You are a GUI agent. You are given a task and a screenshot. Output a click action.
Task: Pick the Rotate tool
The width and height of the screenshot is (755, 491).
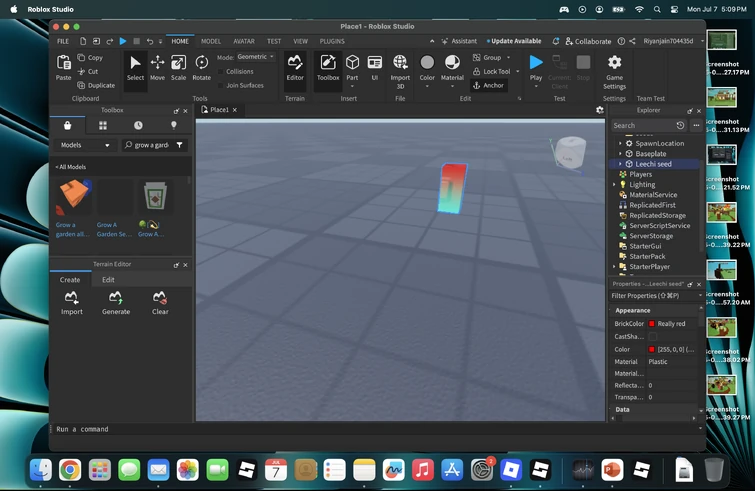201,67
